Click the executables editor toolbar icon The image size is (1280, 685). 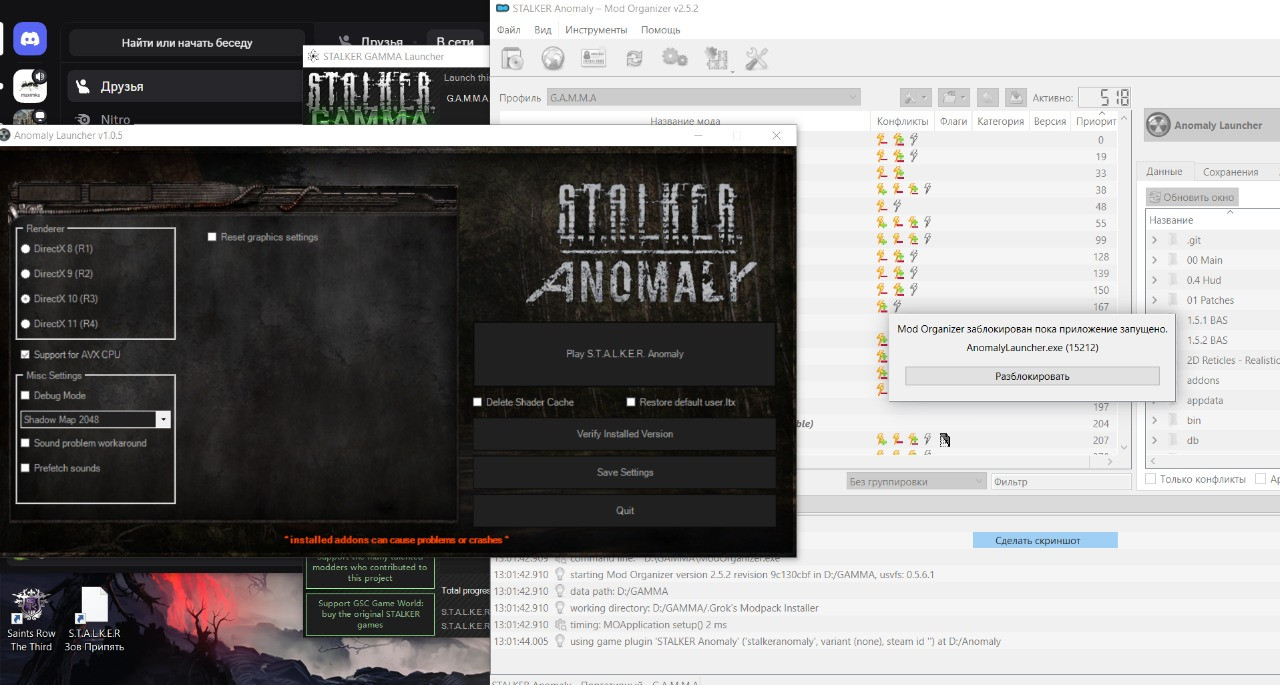(x=717, y=59)
